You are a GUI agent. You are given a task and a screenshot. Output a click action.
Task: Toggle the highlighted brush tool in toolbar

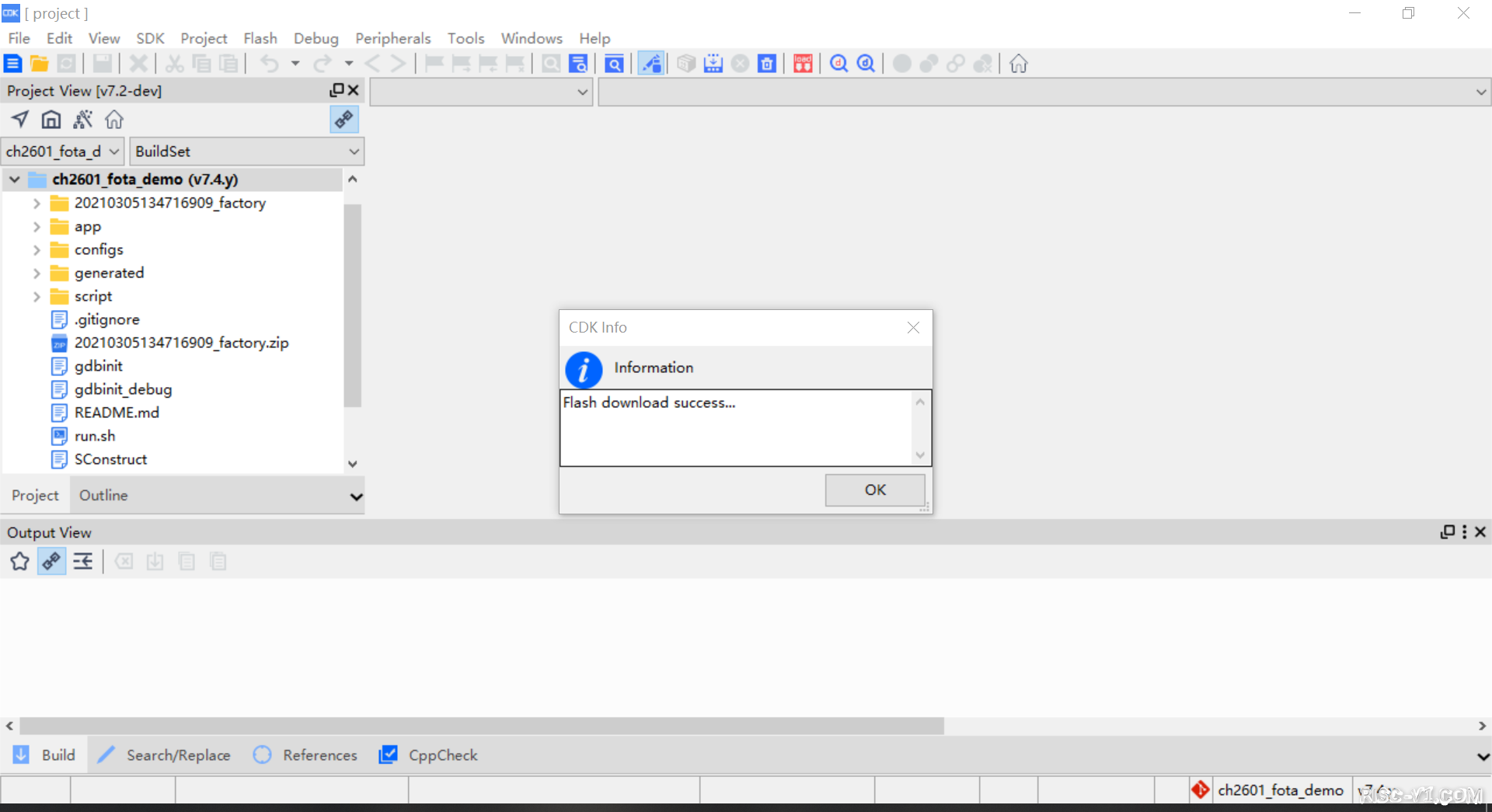[651, 64]
